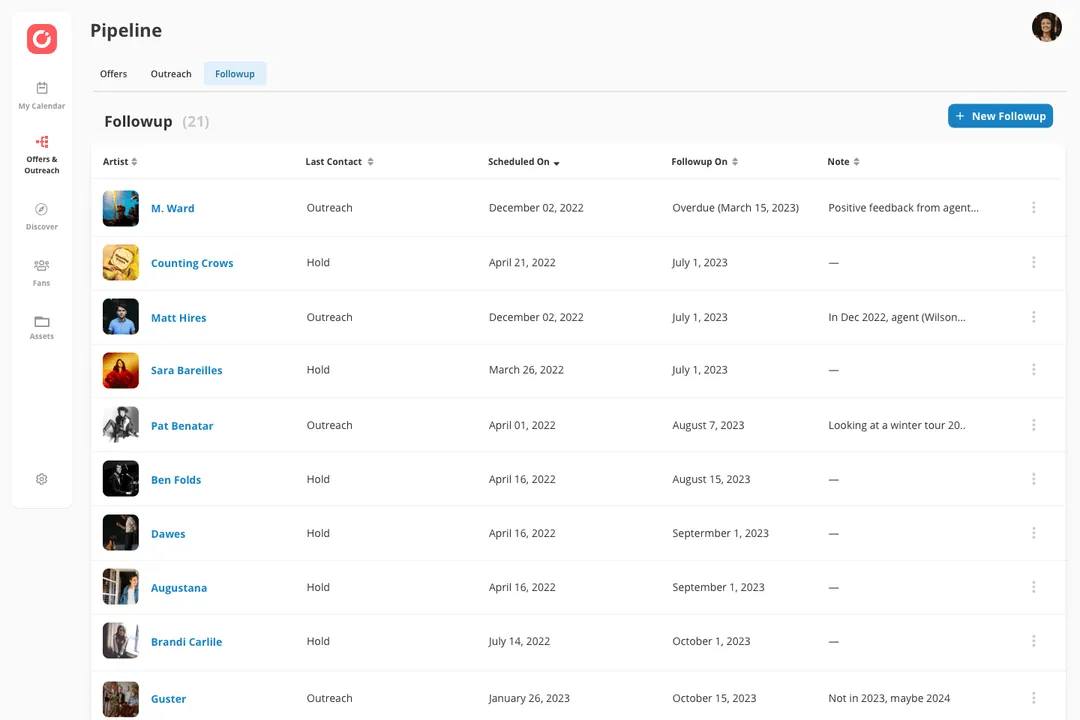This screenshot has height=720, width=1080.
Task: Open row menu for Sara Bareilles
Action: (1033, 369)
